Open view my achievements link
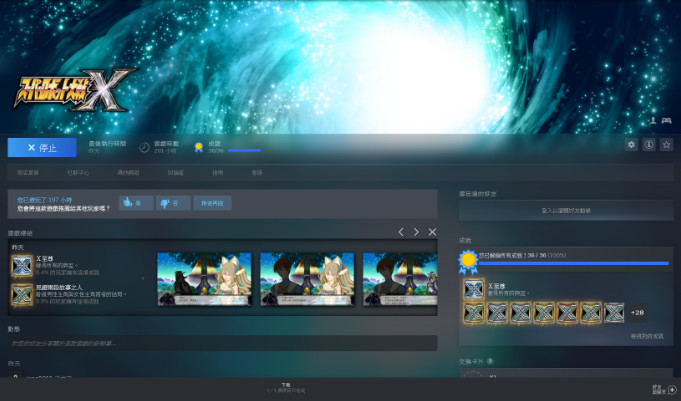Image resolution: width=681 pixels, height=401 pixels. click(x=647, y=336)
